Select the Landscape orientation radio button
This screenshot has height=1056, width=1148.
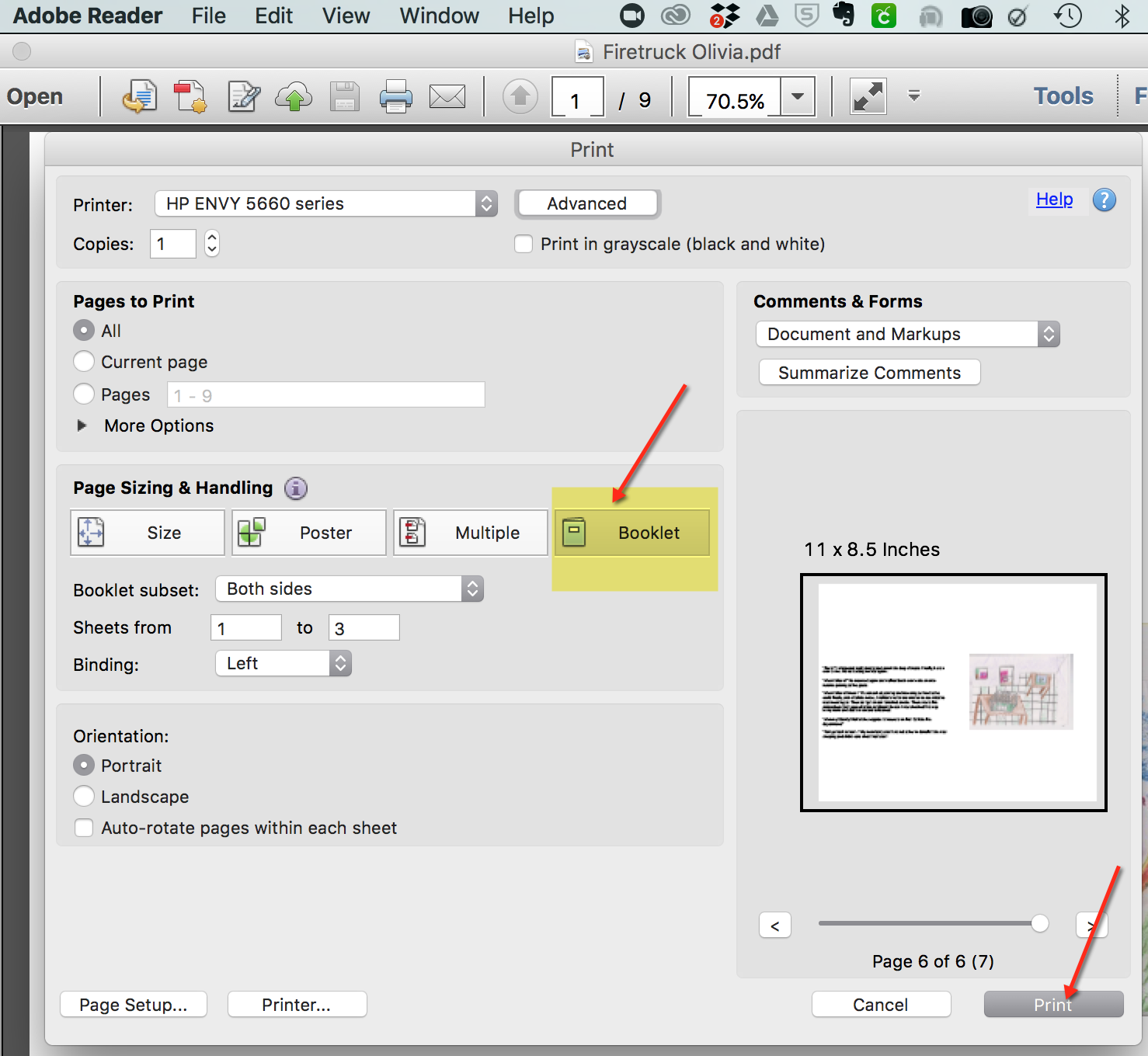point(84,796)
